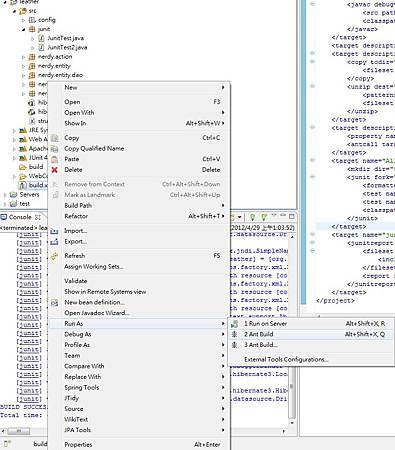Click the status bar icon at bottom left
Image resolution: width=395 pixels, height=450 pixels.
pyautogui.click(x=7, y=444)
